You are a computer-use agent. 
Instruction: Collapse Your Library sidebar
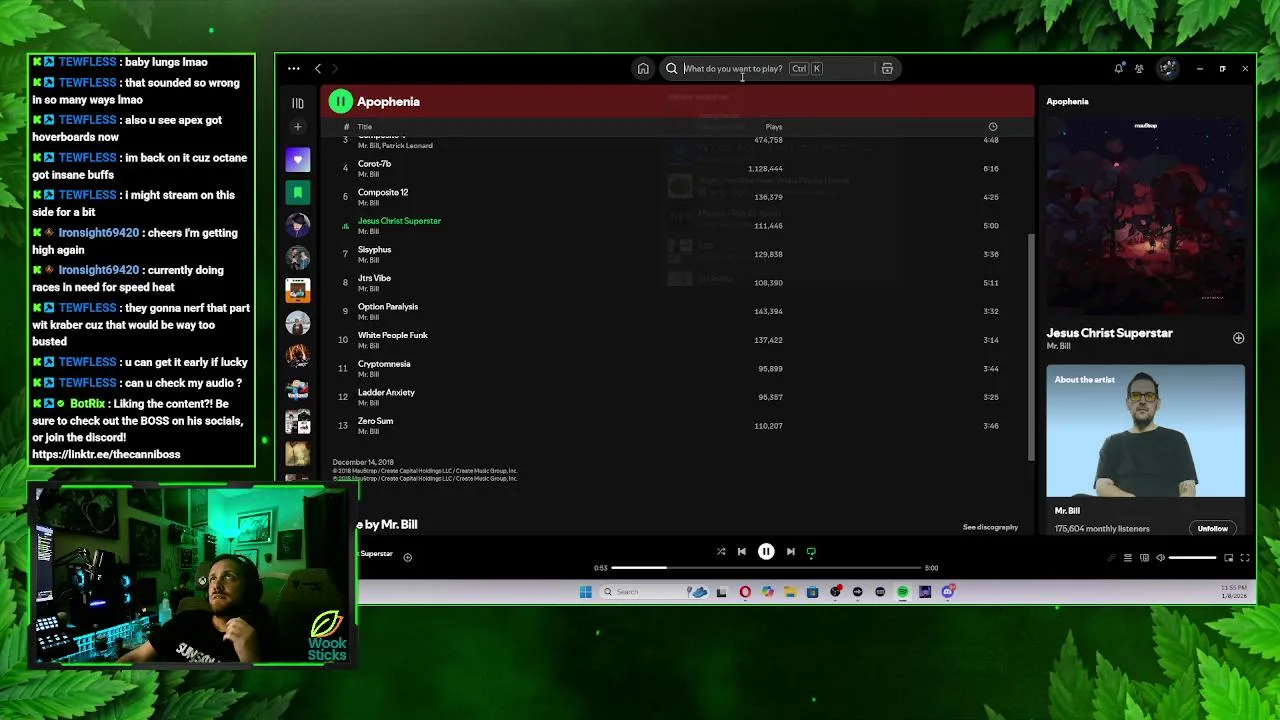298,103
